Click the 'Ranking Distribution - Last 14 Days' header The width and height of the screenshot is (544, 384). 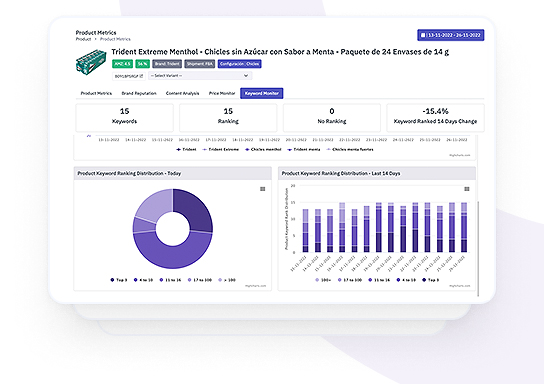(377, 173)
